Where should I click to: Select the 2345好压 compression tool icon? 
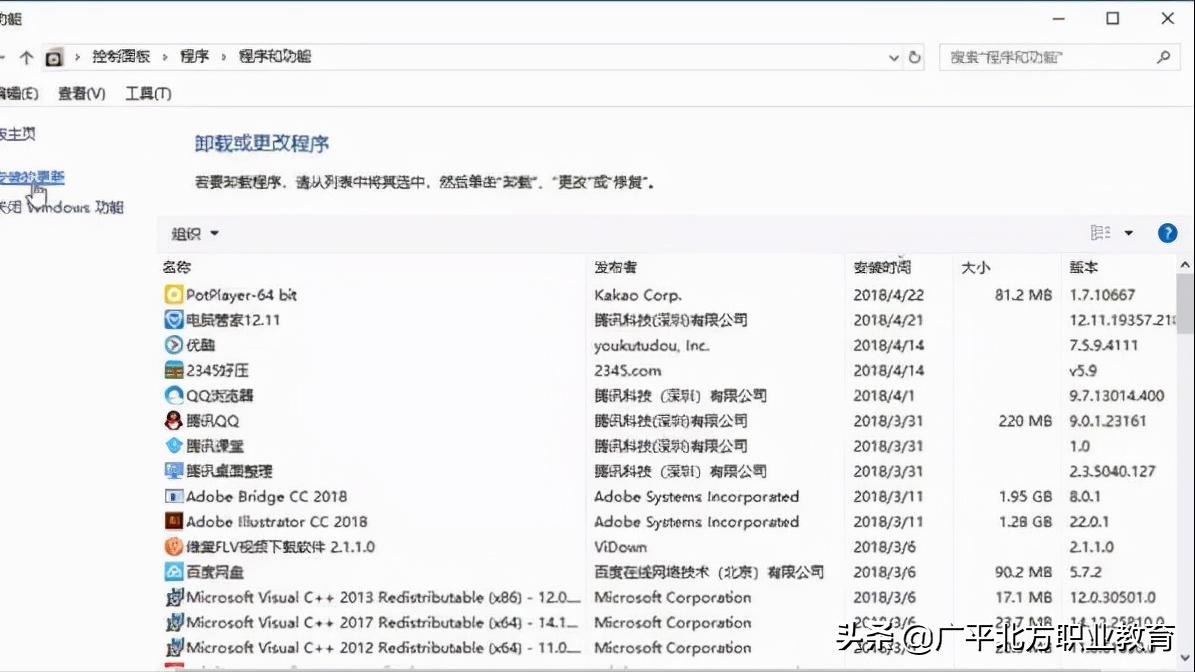(175, 369)
